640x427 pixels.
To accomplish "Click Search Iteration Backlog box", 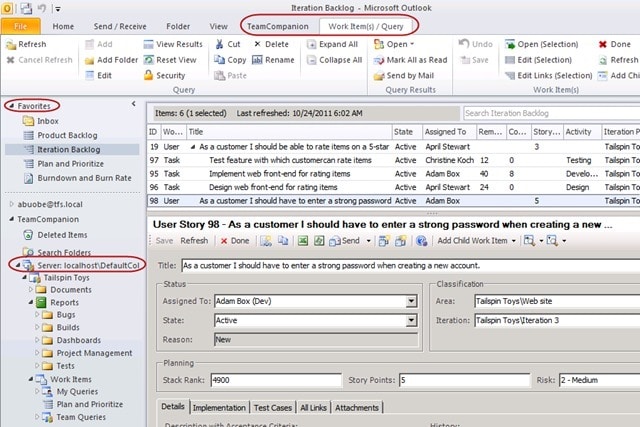I will (x=551, y=113).
